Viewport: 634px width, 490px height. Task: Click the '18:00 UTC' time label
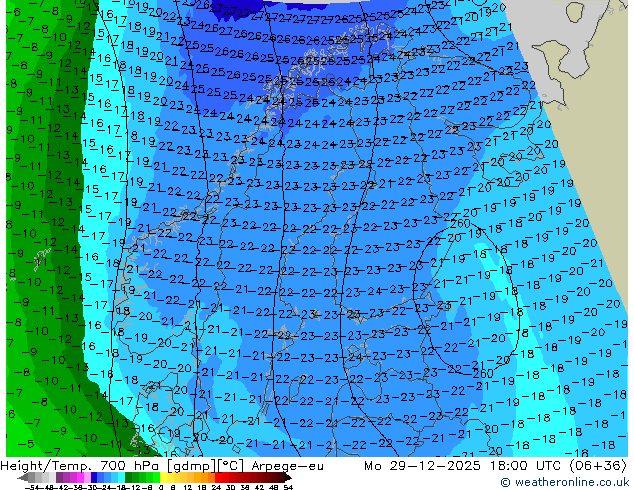click(x=528, y=466)
